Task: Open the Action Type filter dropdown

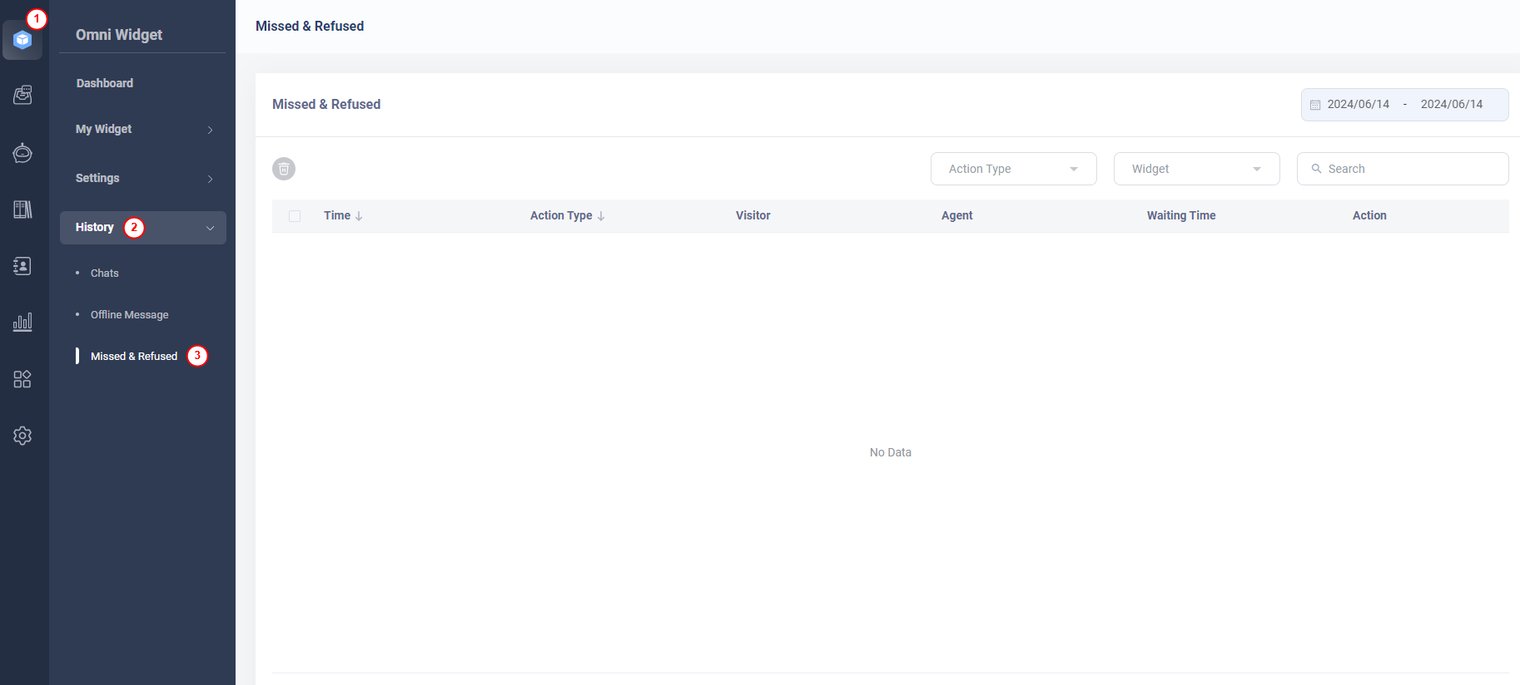Action: point(1013,169)
